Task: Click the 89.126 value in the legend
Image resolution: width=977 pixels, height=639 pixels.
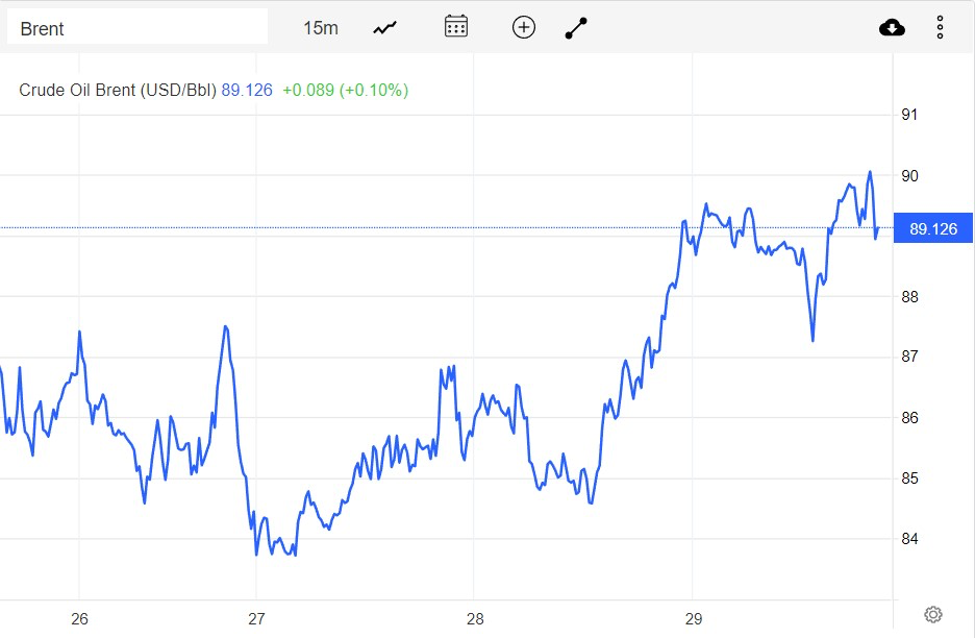Action: [x=247, y=90]
